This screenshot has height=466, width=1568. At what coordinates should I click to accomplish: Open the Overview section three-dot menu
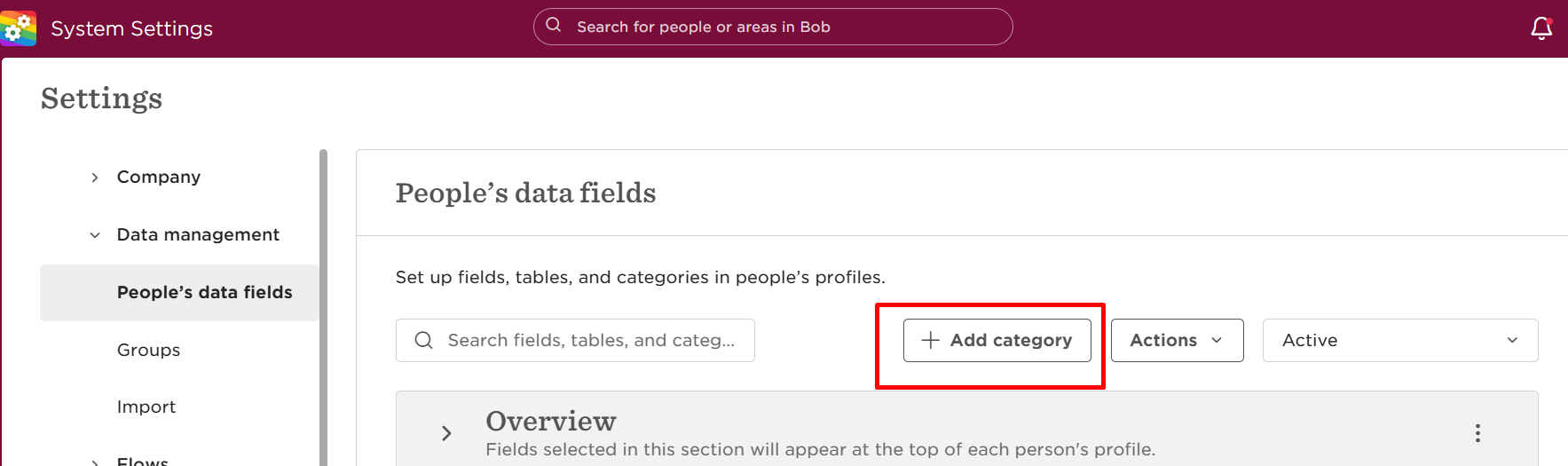pos(1477,433)
